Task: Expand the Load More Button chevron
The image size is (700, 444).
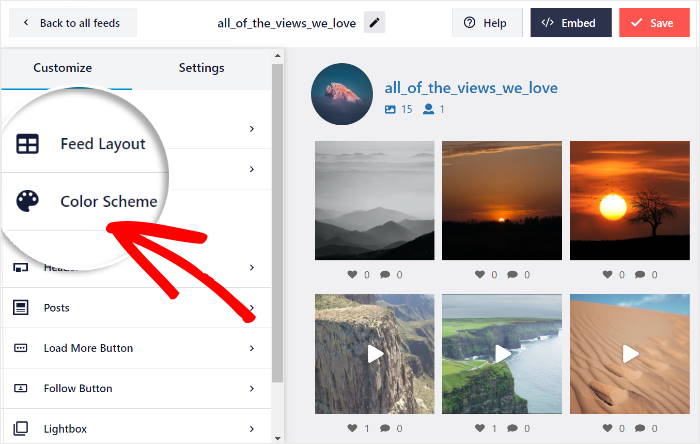Action: pyautogui.click(x=252, y=348)
